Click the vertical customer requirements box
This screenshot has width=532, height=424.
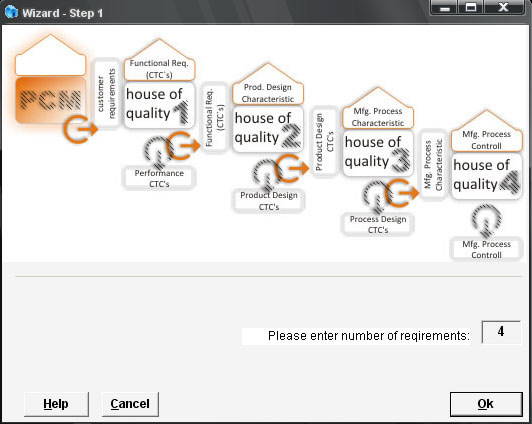[107, 93]
